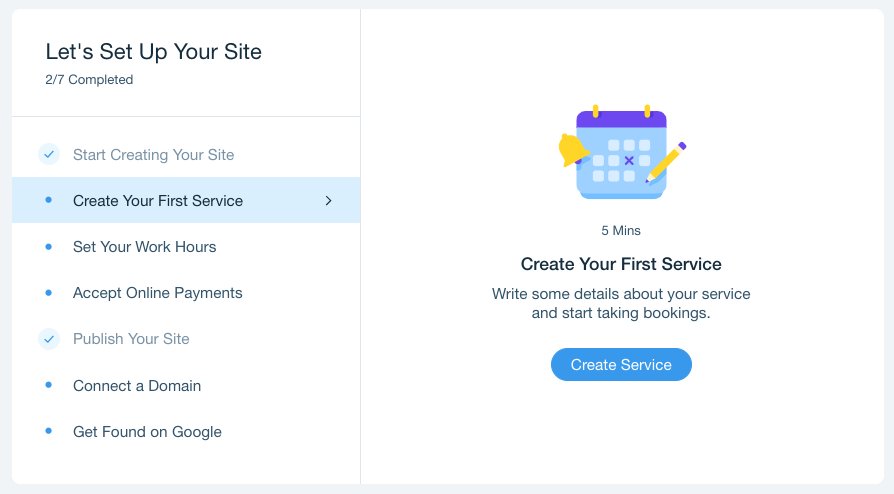Expand chevron on Create Your First Service
The width and height of the screenshot is (894, 494).
click(328, 201)
